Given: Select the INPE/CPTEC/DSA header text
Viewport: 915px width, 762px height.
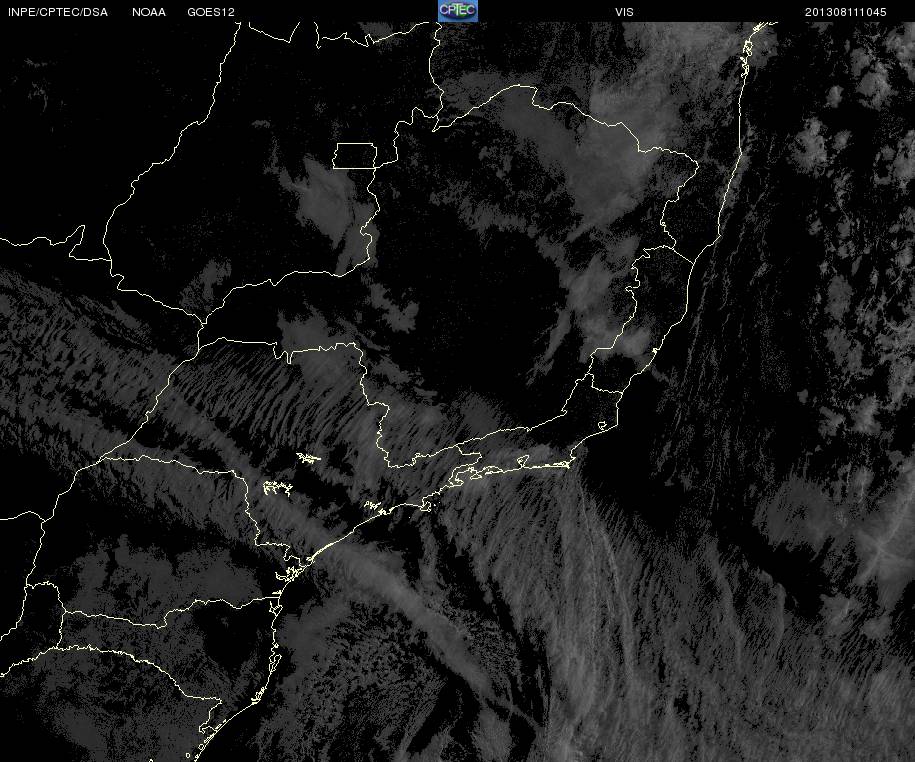Looking at the screenshot, I should 58,12.
